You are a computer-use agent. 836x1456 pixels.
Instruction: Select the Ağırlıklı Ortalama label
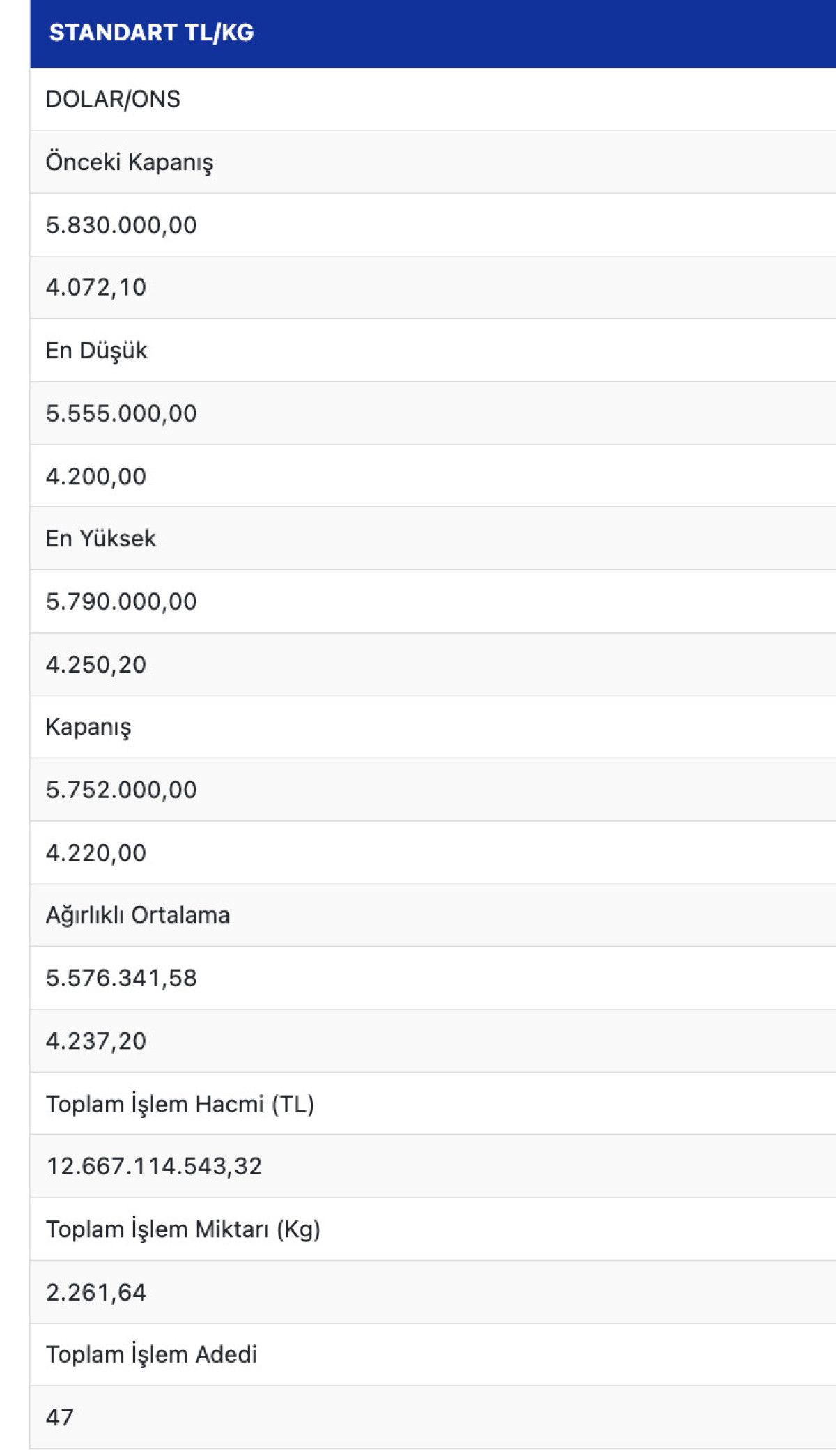pyautogui.click(x=138, y=914)
